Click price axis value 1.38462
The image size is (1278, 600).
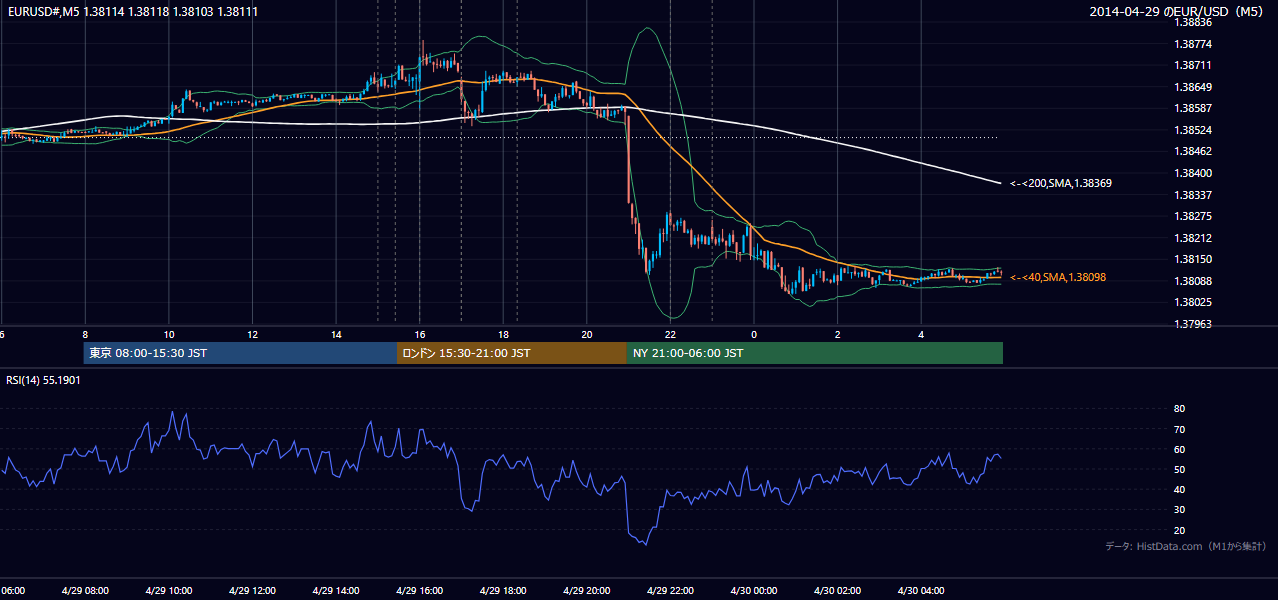click(x=1193, y=151)
